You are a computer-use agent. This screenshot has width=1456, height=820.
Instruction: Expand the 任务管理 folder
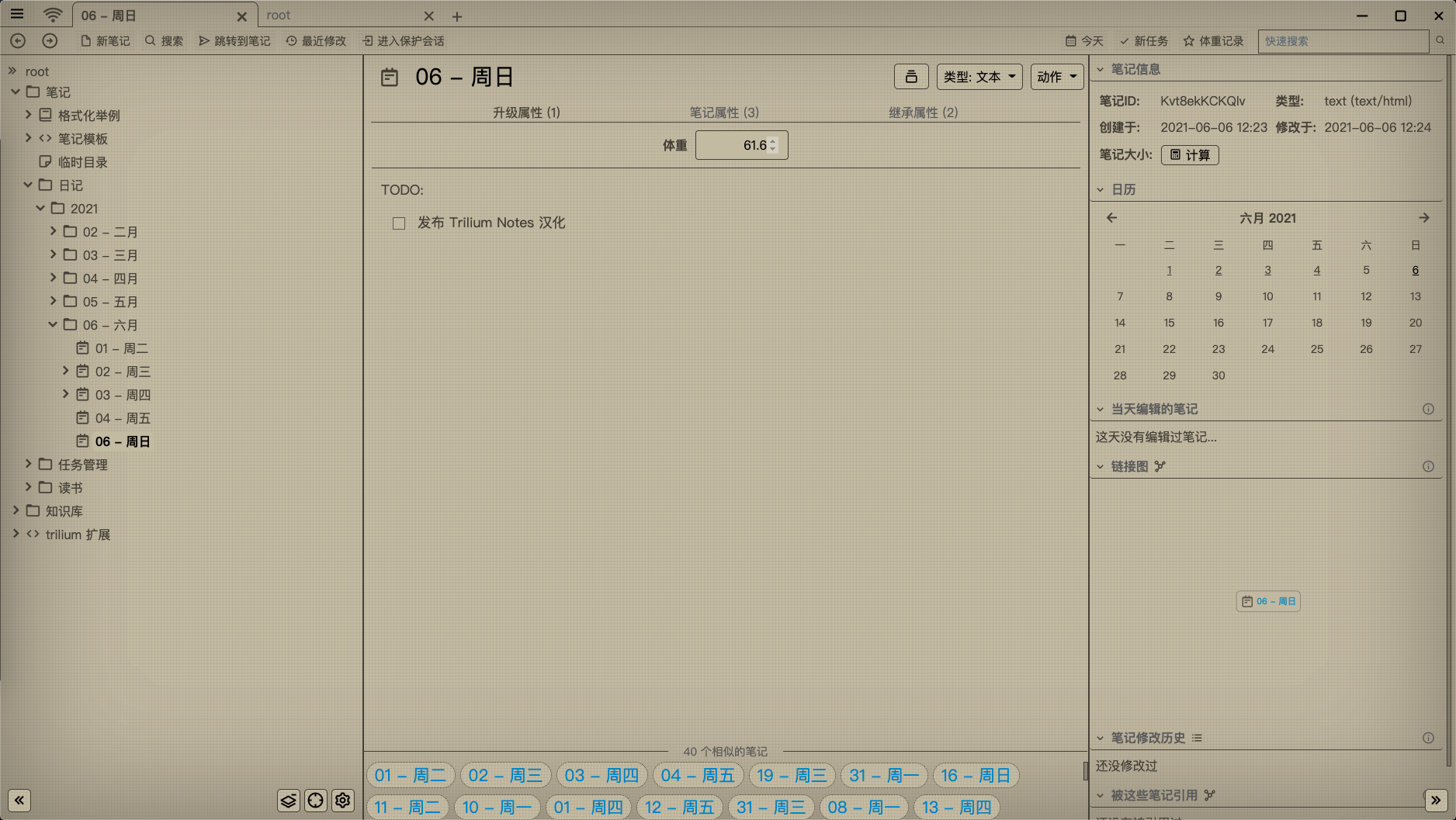point(28,464)
